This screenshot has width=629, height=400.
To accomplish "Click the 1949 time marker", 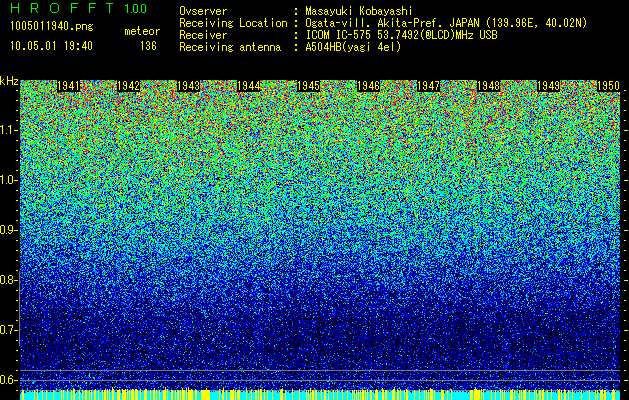I will (548, 86).
